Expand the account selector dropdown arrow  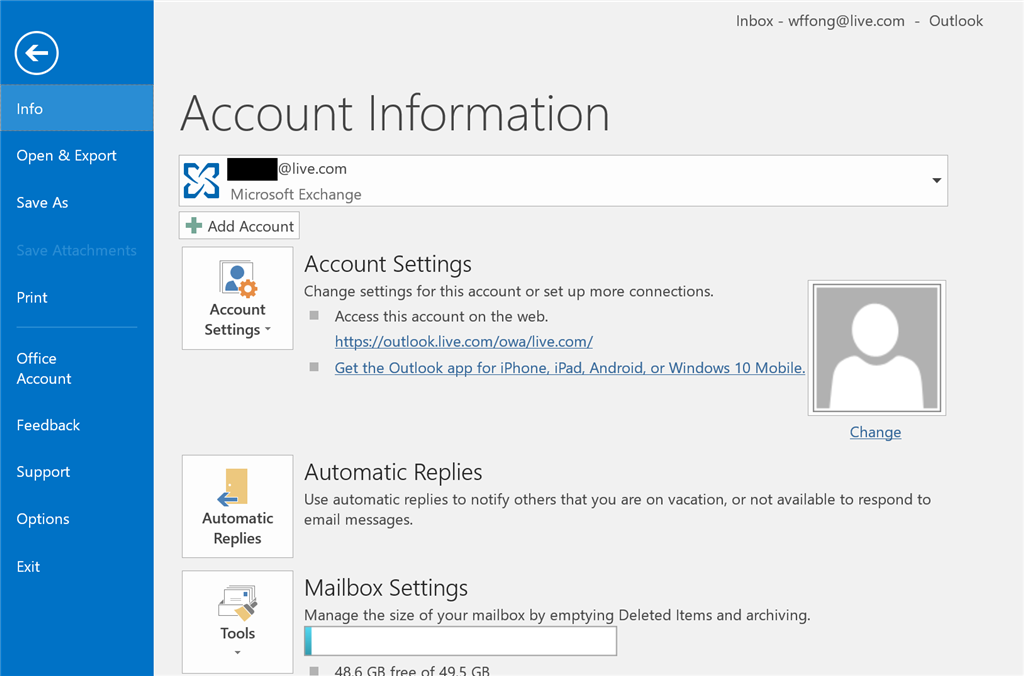(x=936, y=180)
